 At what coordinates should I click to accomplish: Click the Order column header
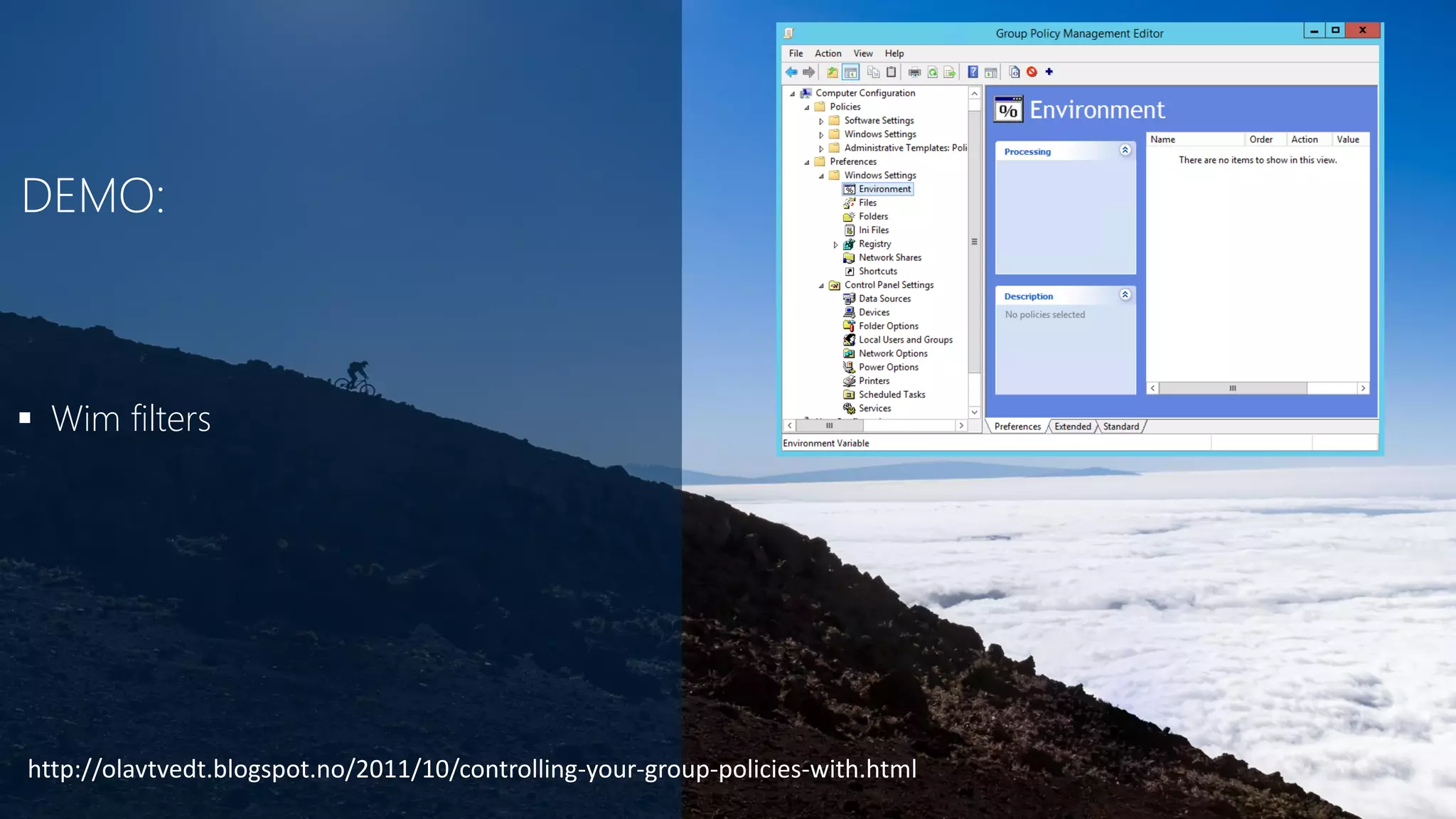tap(1265, 139)
